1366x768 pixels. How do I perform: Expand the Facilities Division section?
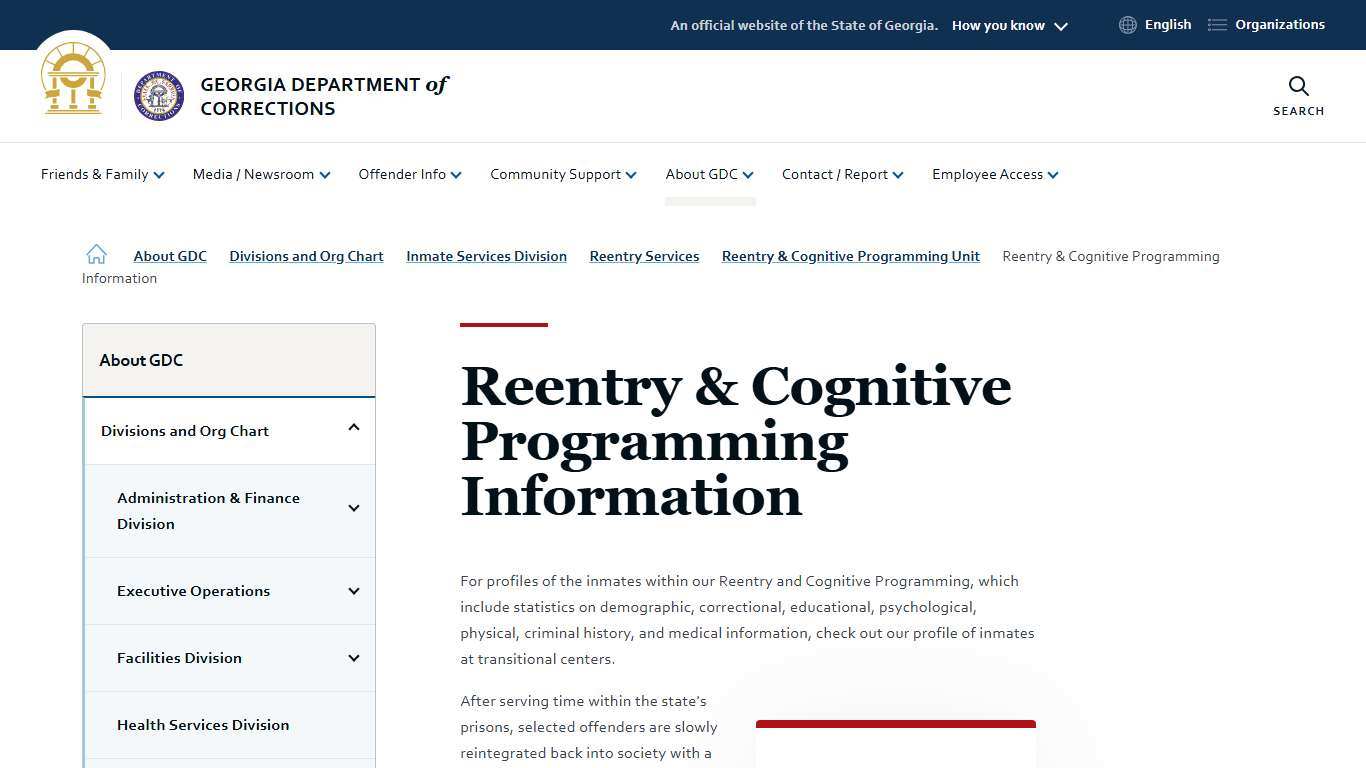[x=354, y=658]
